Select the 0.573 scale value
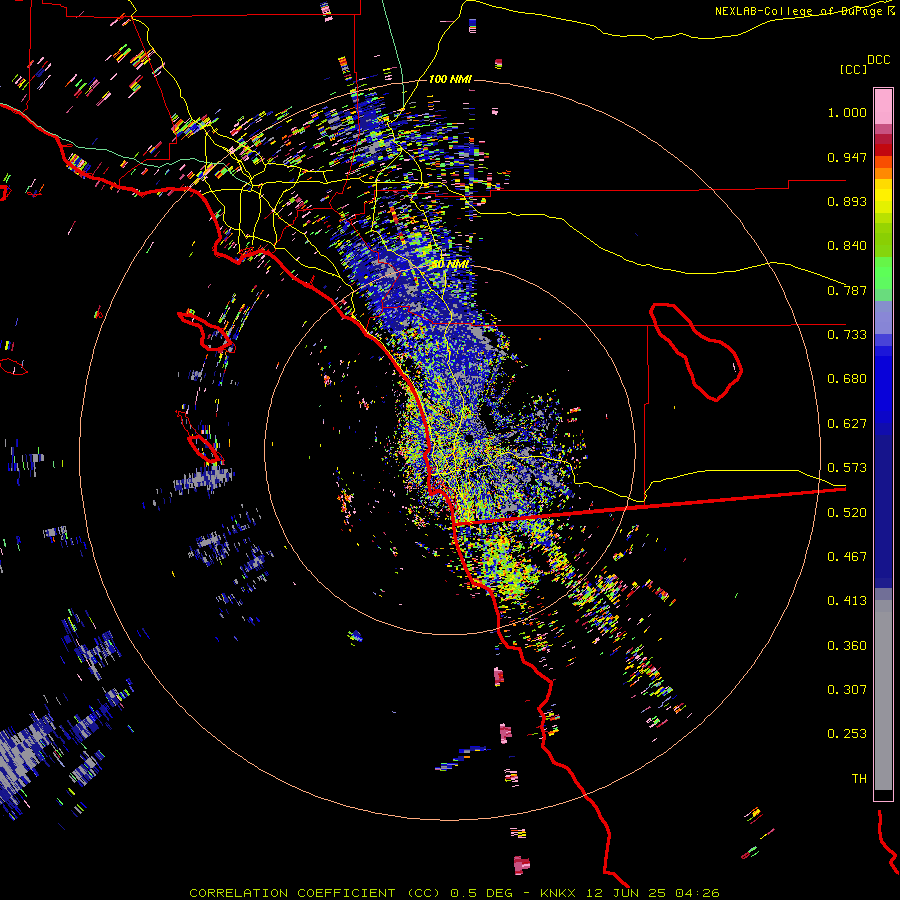The width and height of the screenshot is (900, 900). pyautogui.click(x=847, y=468)
